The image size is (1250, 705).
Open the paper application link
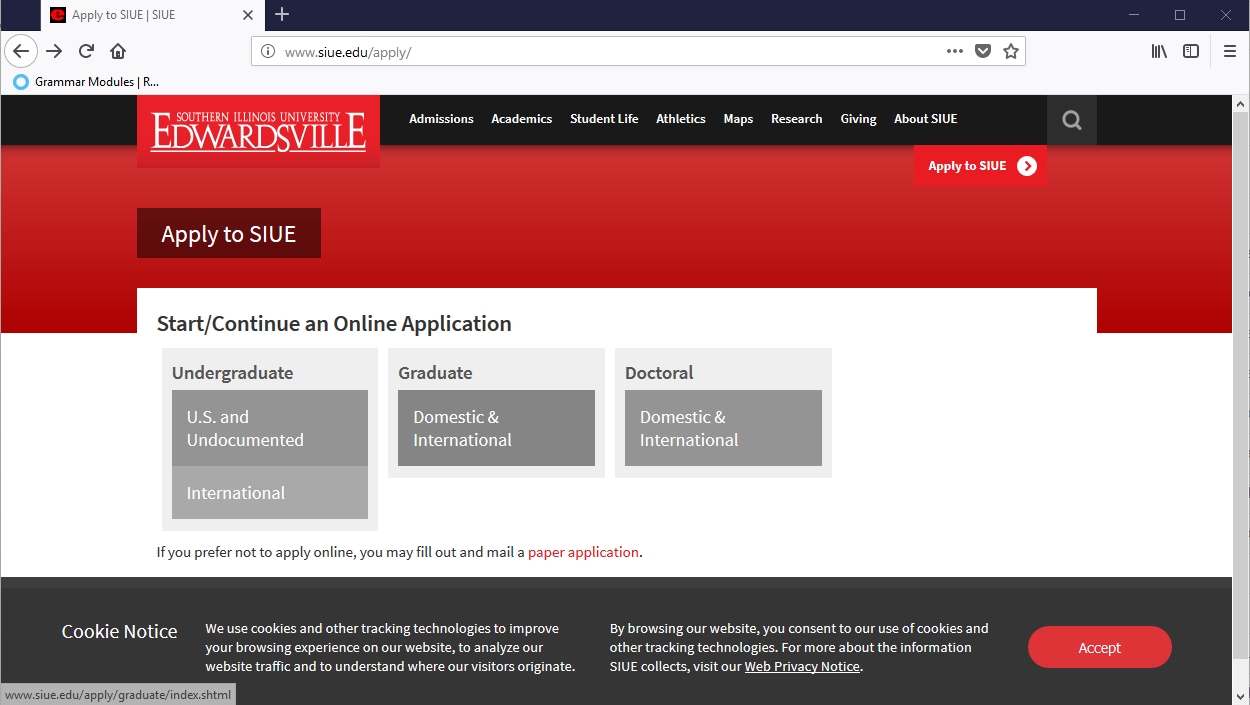583,552
